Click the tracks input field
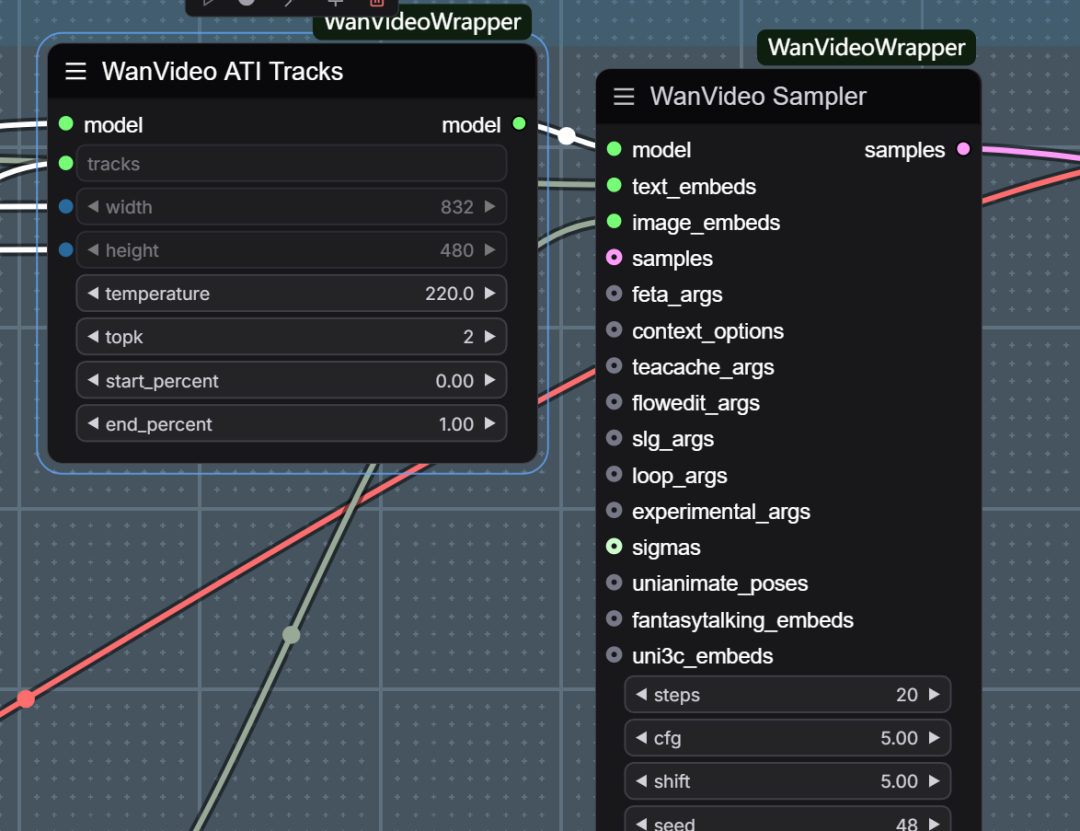Screen dimensions: 1080x831 coord(291,163)
